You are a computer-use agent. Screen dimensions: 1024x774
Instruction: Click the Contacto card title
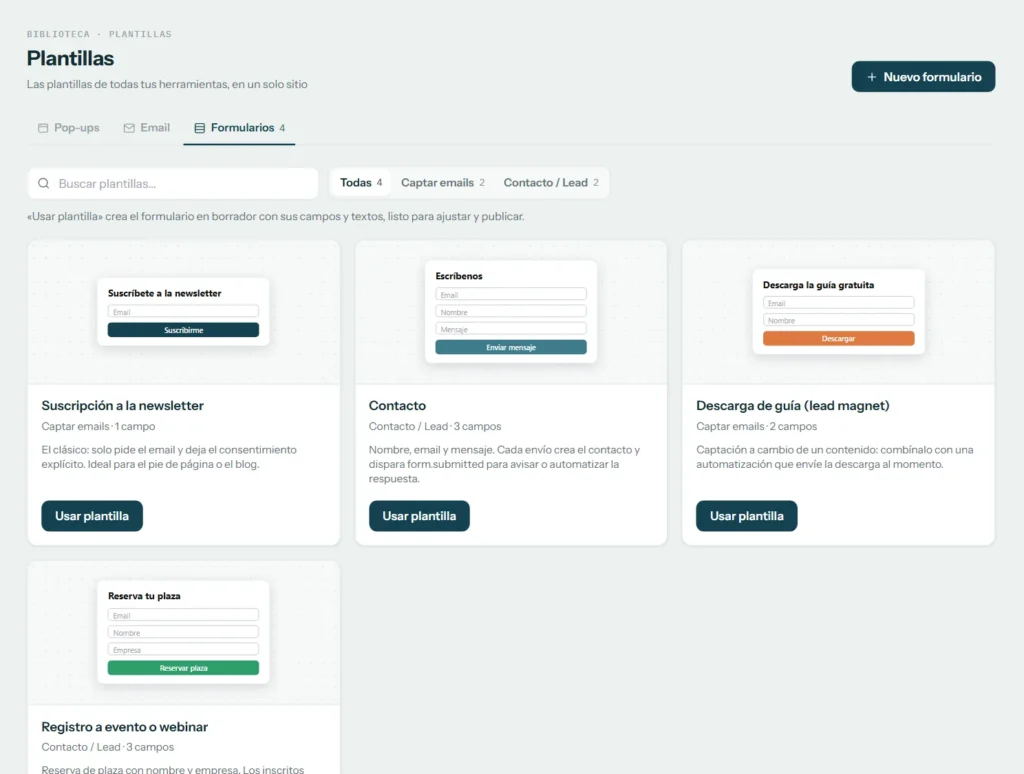[397, 406]
